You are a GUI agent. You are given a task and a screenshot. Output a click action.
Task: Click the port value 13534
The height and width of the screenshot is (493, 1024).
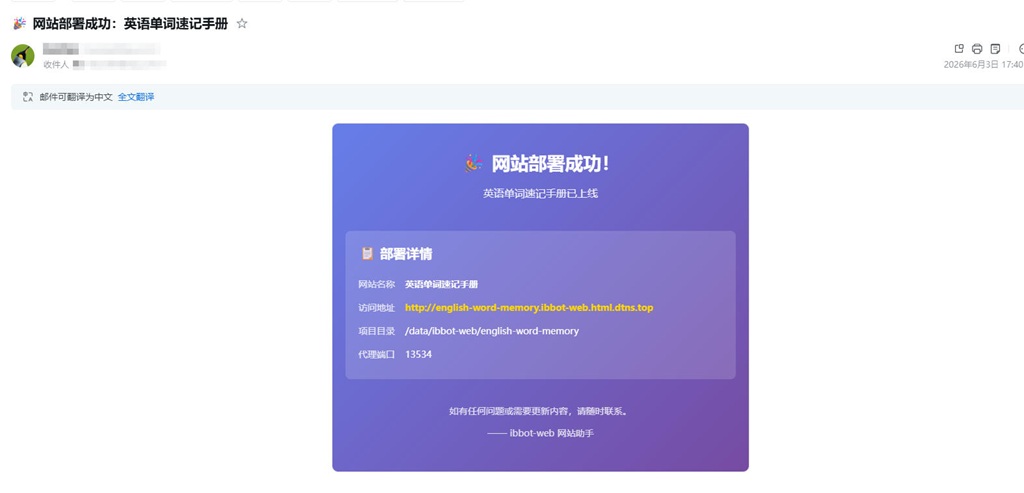(419, 355)
